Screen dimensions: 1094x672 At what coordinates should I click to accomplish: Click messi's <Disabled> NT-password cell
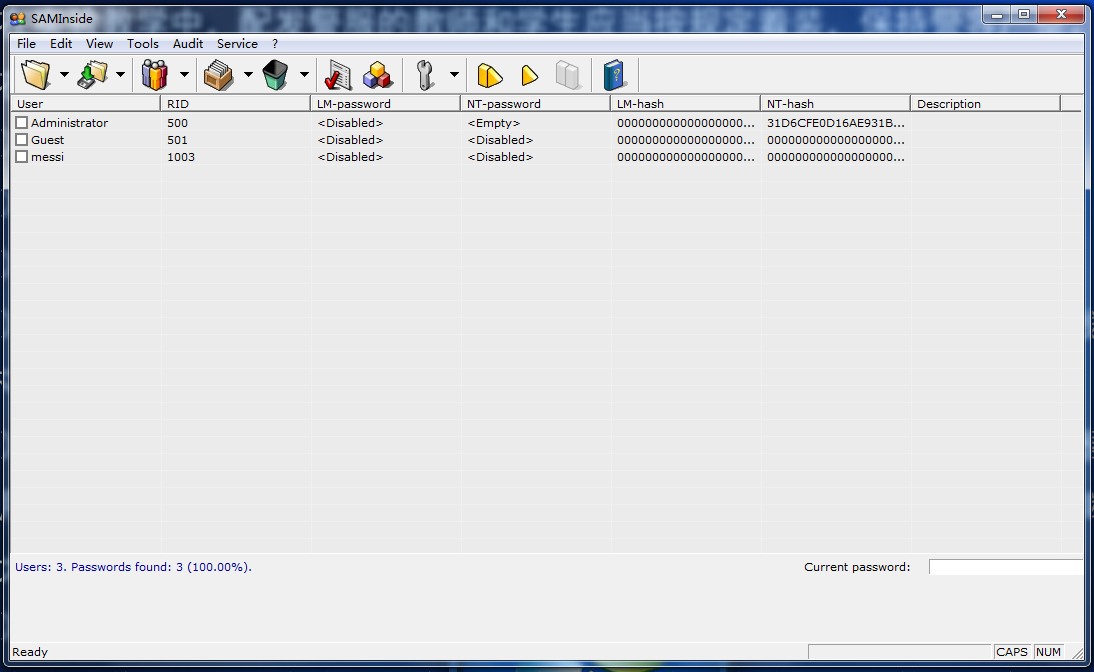coord(500,157)
